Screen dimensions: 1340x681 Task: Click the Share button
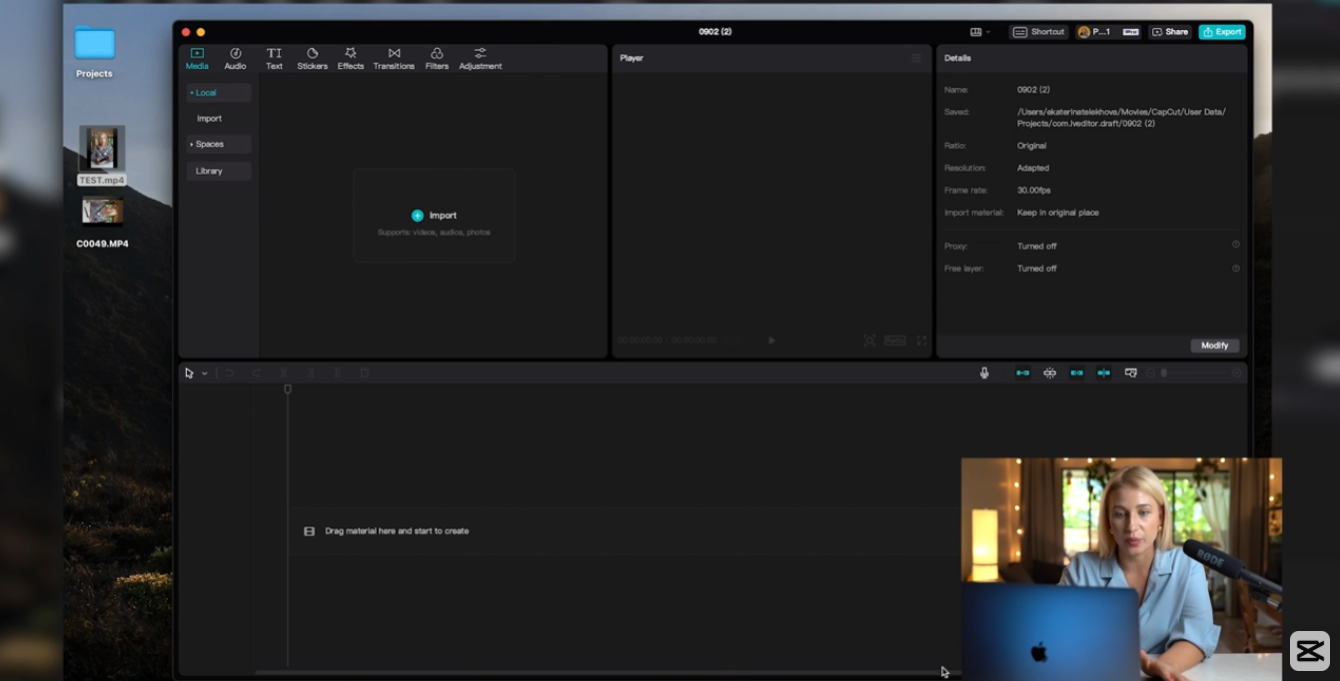tap(1170, 32)
